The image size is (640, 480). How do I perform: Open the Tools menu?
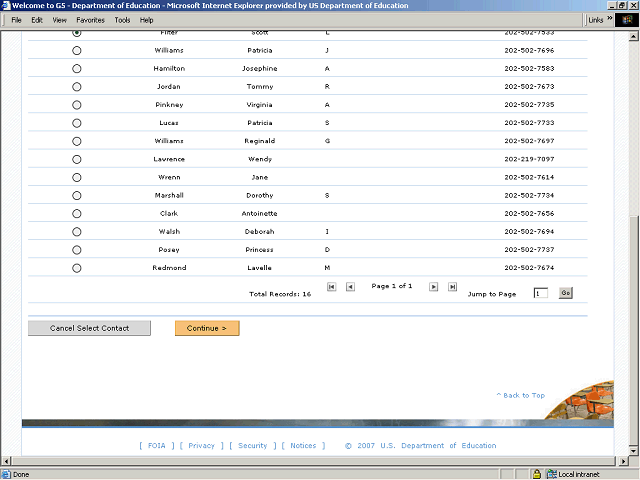click(x=122, y=20)
